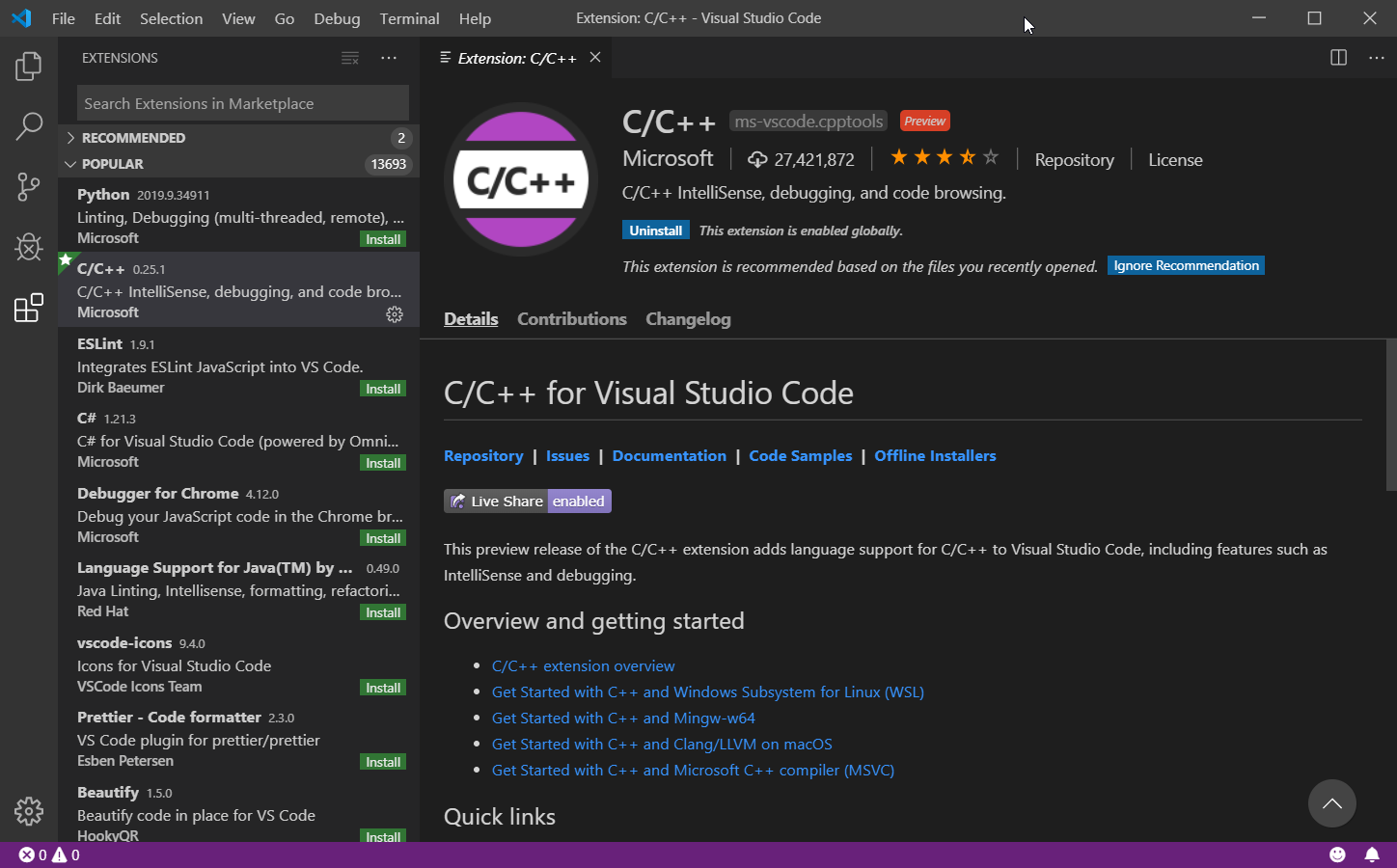Open the Terminal menu
The image size is (1397, 868).
(409, 18)
